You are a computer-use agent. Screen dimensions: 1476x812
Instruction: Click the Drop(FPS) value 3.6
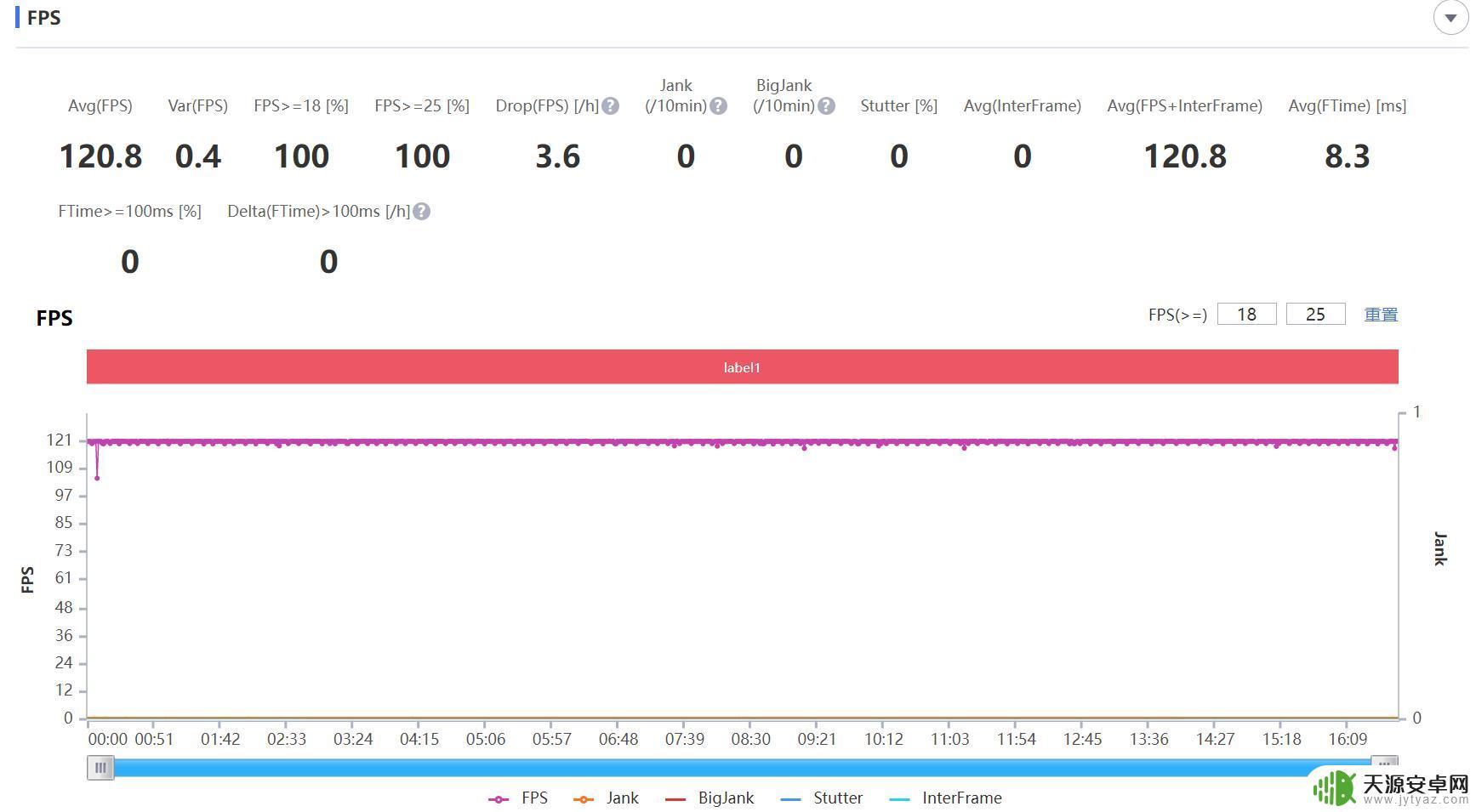coord(557,156)
